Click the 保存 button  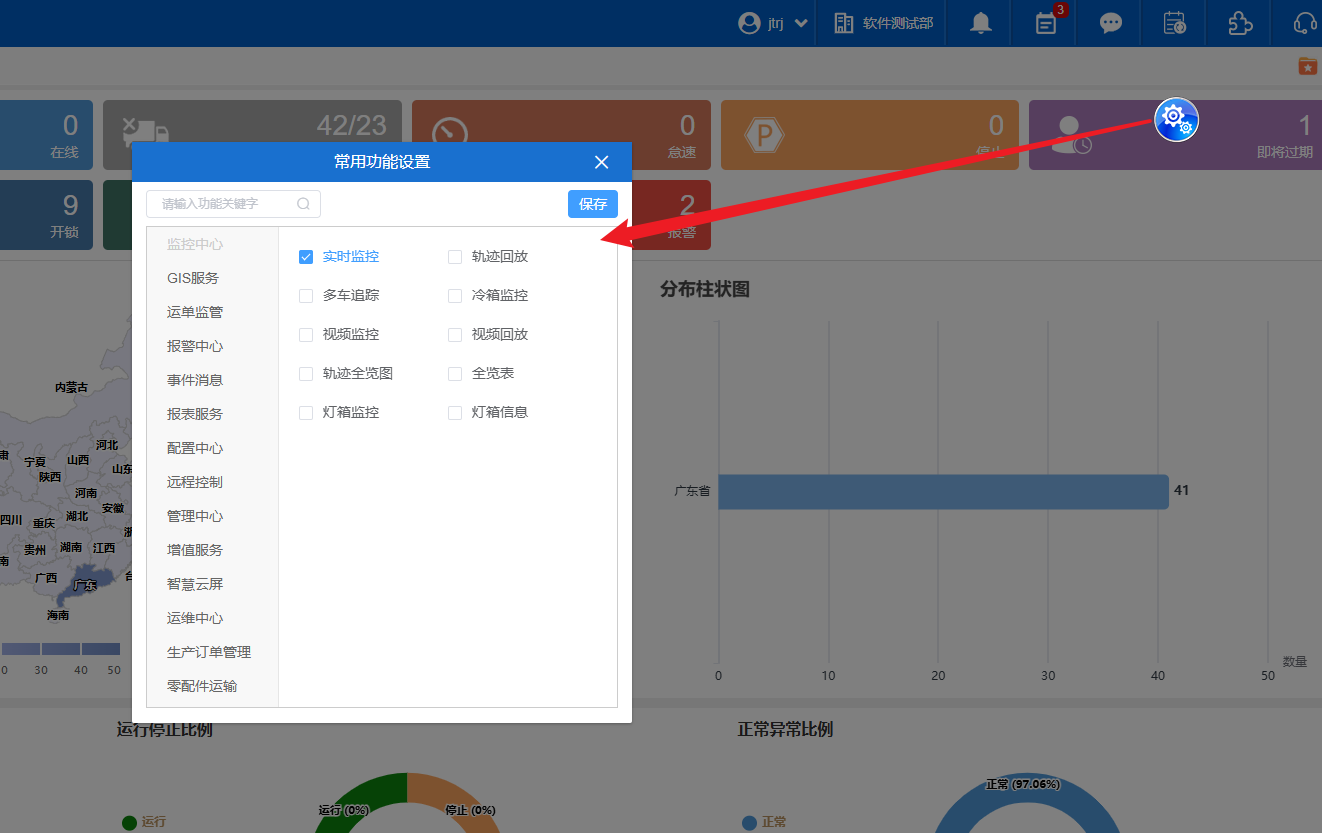tap(593, 204)
